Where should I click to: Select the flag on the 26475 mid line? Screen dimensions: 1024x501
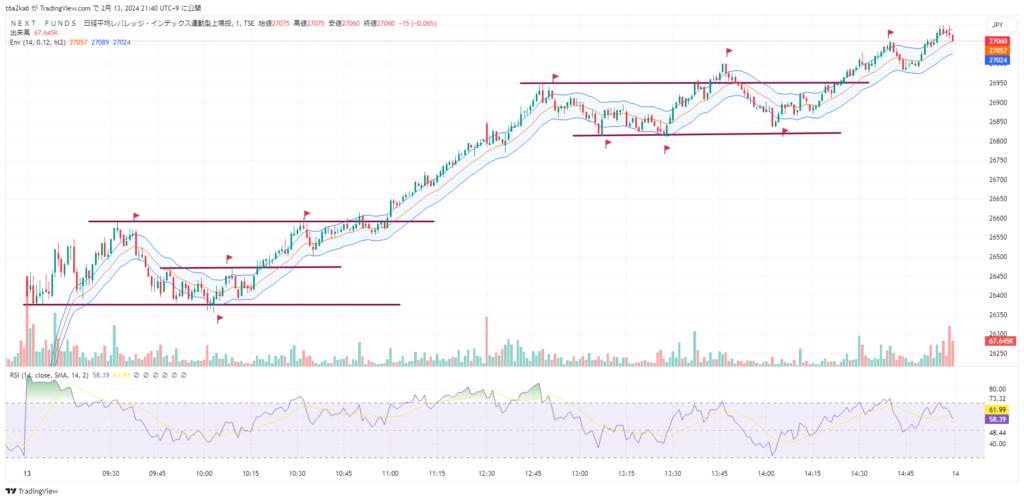[x=229, y=258]
